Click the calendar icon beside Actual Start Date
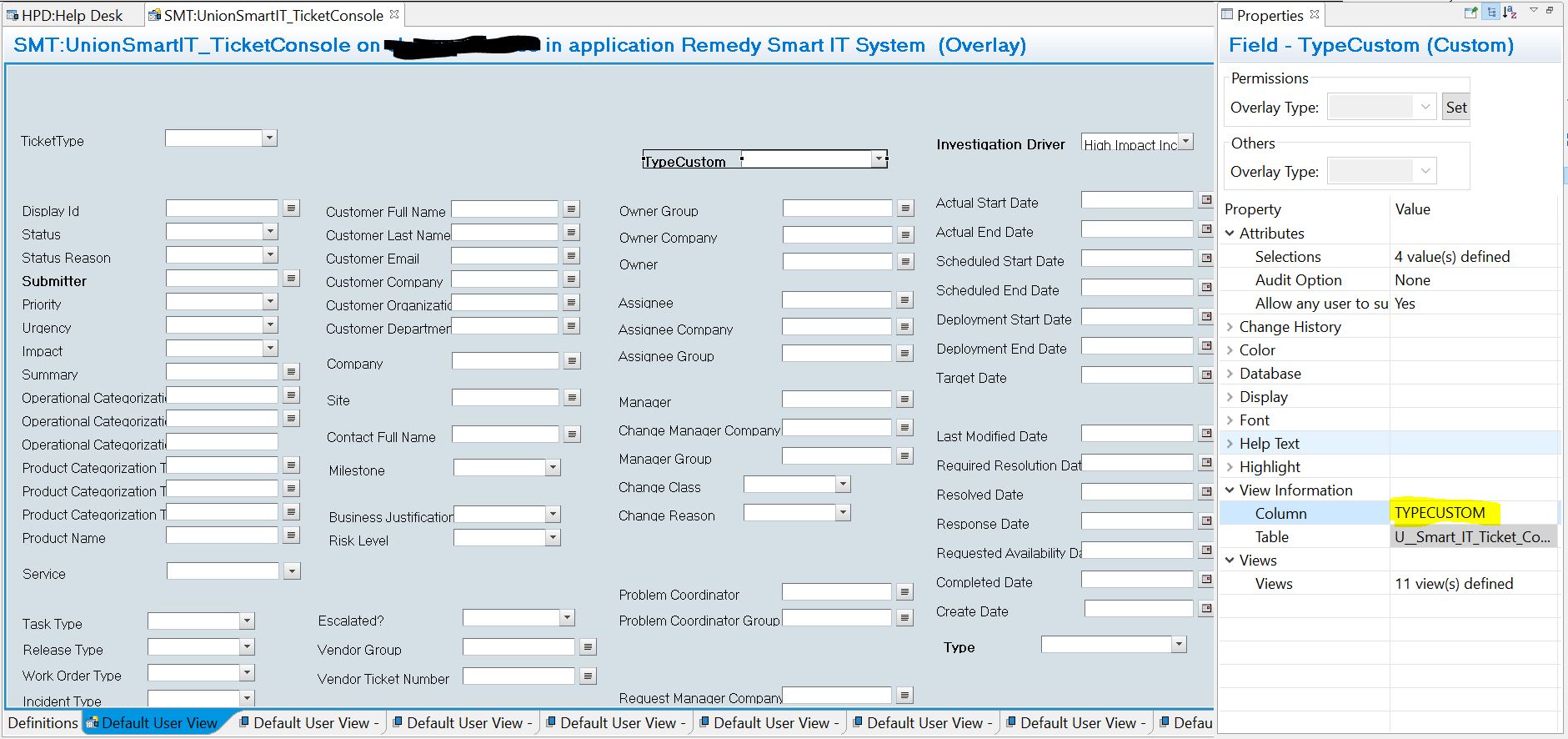 [1205, 200]
